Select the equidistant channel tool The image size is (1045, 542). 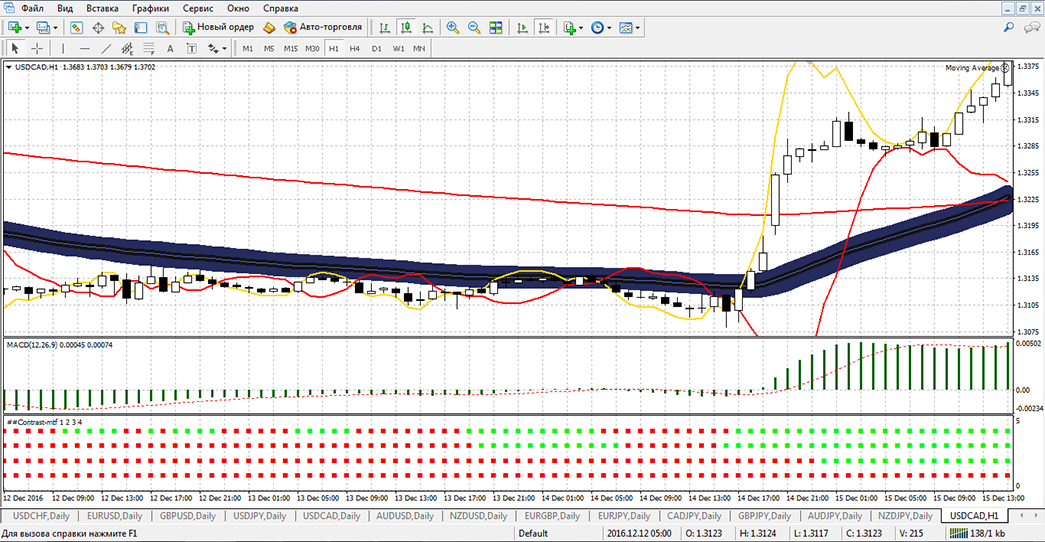point(127,48)
